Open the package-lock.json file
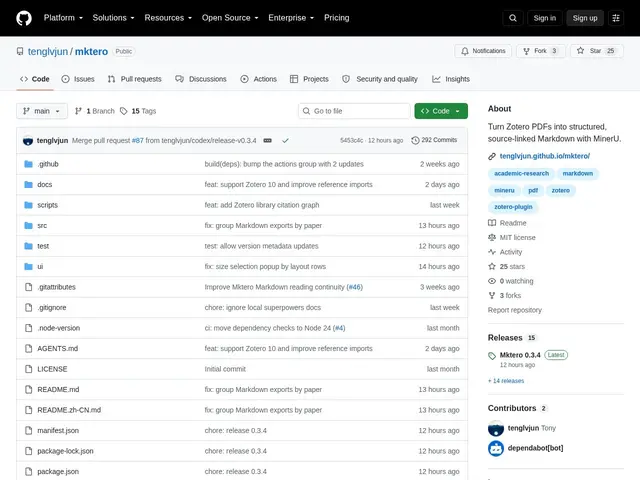 [x=65, y=451]
